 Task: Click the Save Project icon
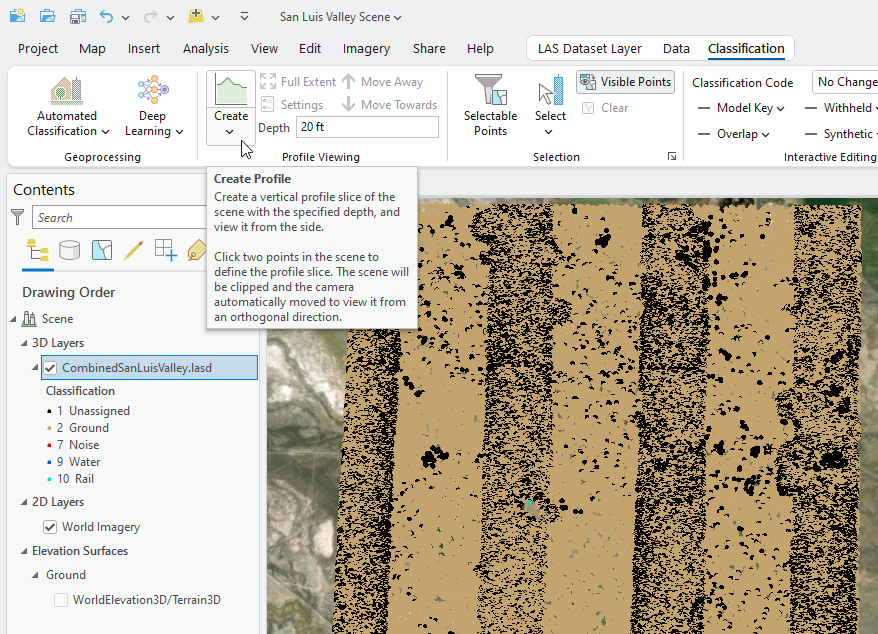(x=78, y=17)
